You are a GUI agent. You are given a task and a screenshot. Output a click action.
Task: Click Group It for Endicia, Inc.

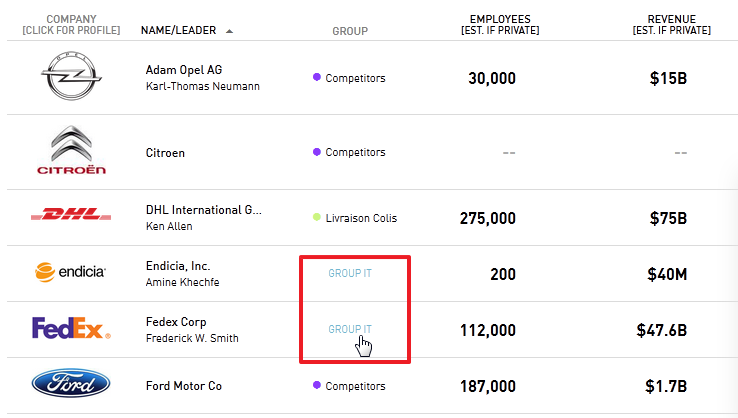350,273
